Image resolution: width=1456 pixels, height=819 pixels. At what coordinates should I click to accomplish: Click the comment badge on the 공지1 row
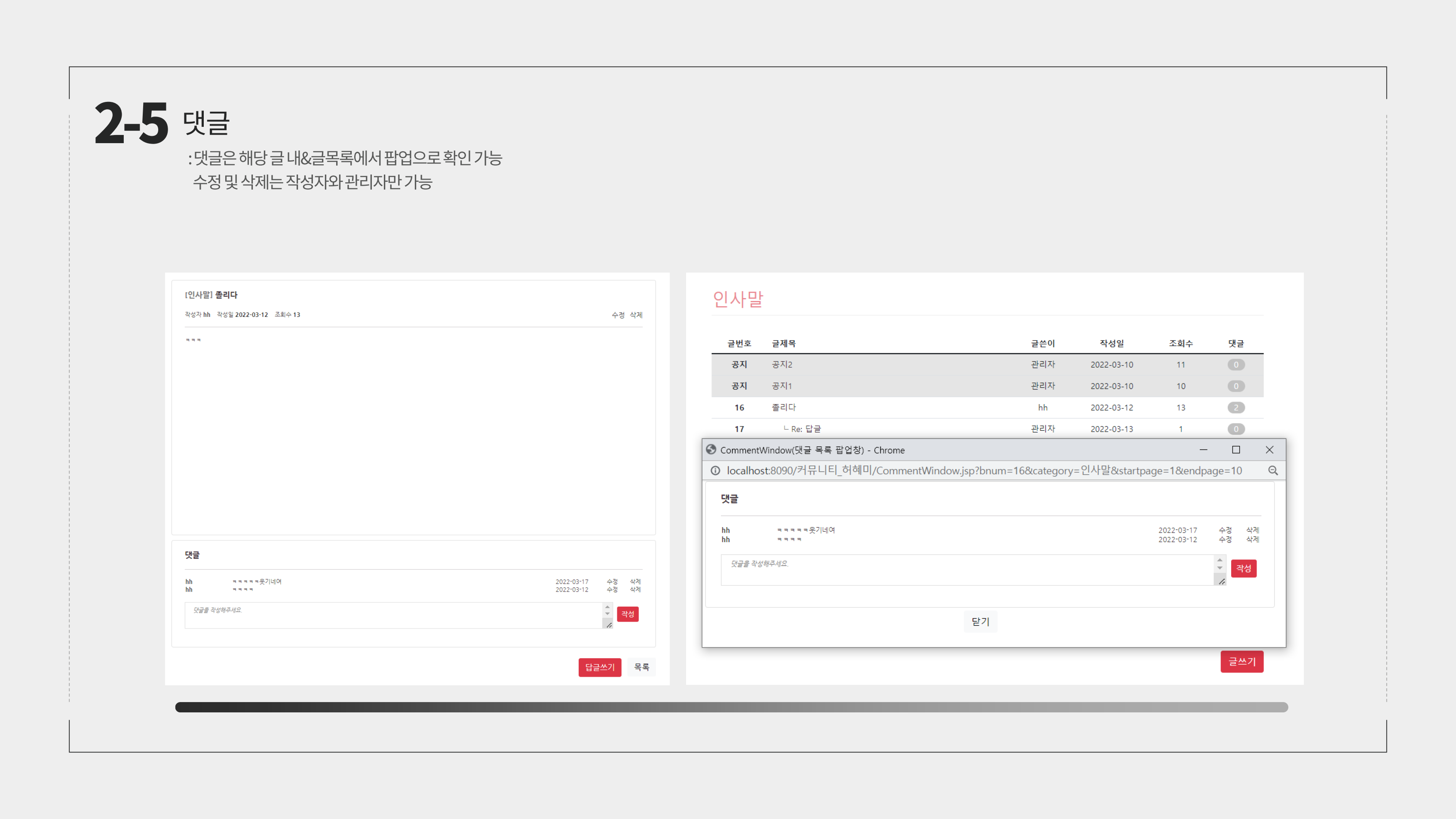point(1236,386)
